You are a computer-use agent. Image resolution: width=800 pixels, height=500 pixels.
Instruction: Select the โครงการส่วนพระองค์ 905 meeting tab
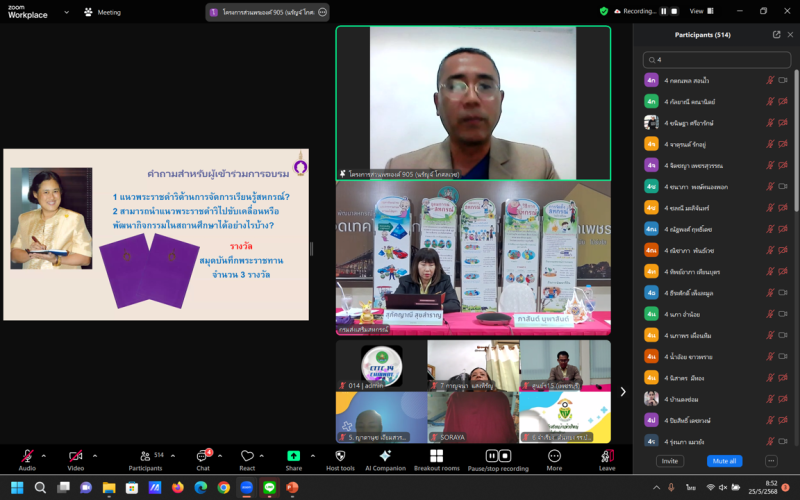tap(267, 12)
